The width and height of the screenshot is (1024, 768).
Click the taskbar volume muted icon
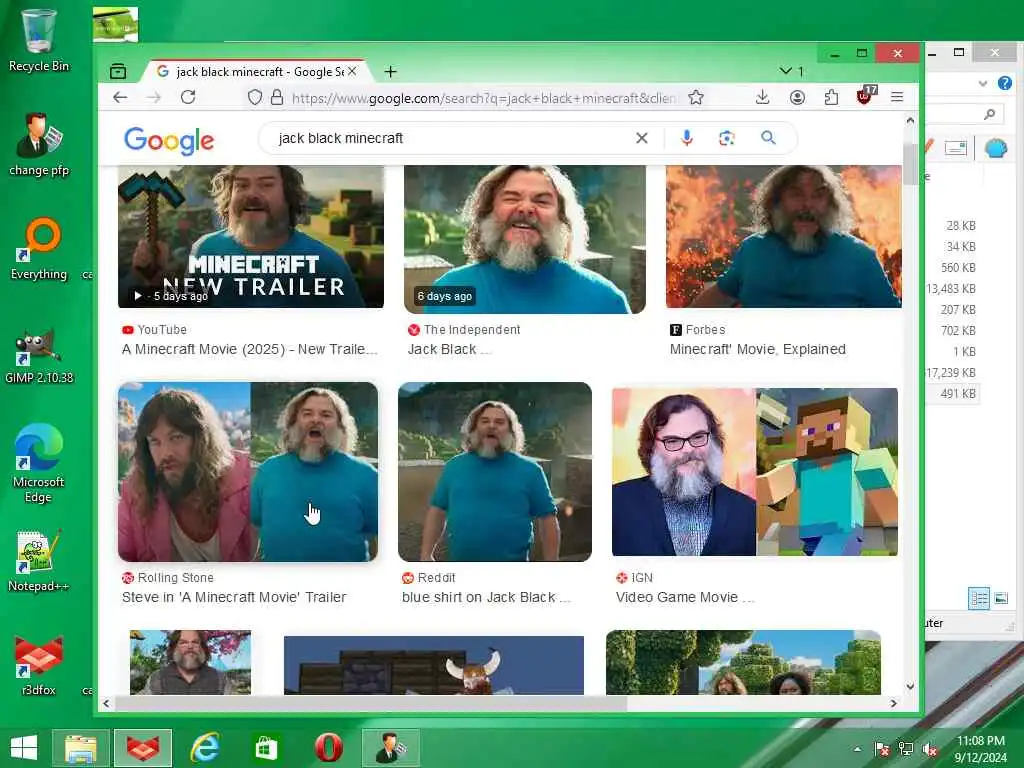point(929,749)
